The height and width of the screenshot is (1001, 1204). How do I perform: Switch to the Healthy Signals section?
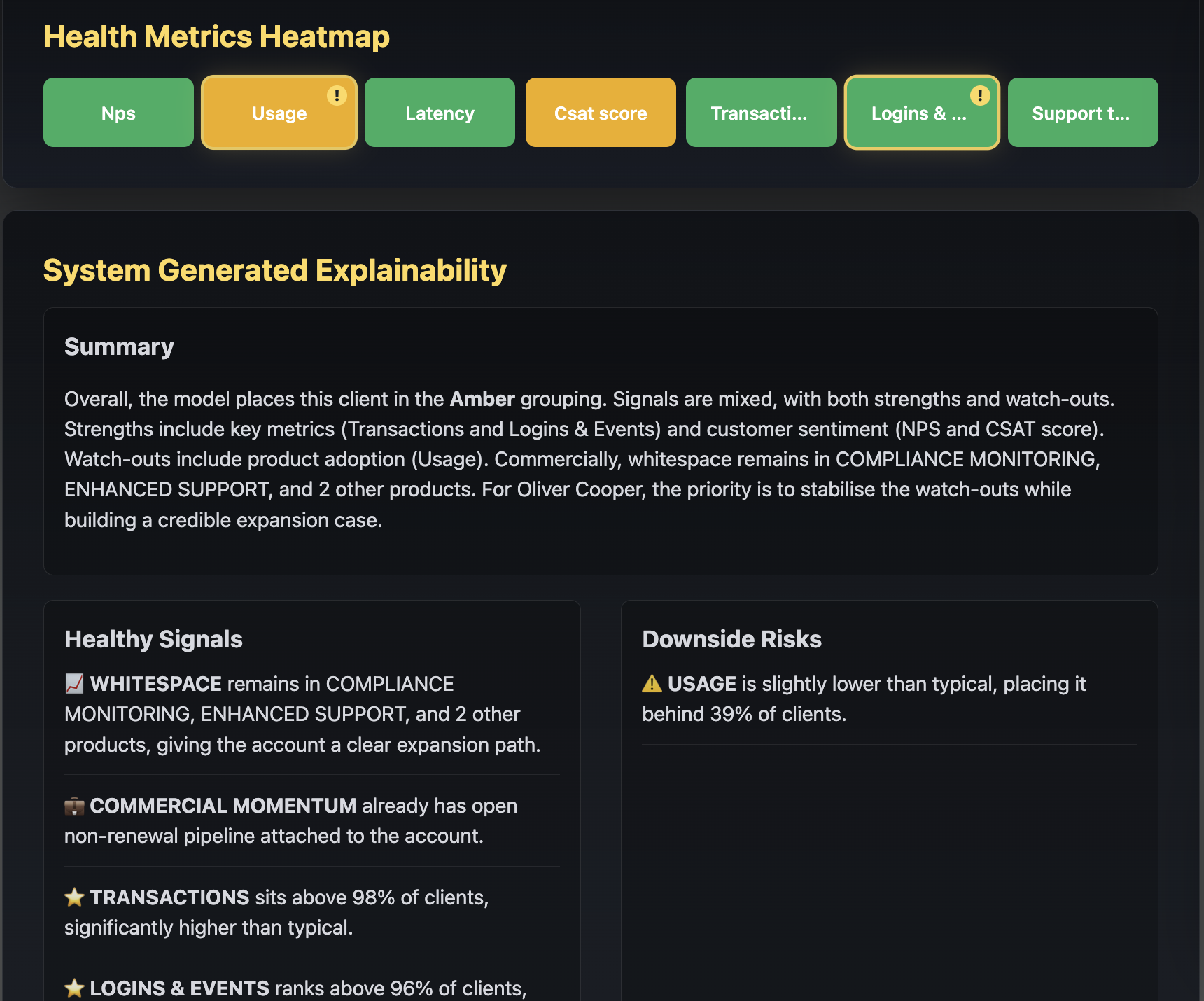click(153, 639)
